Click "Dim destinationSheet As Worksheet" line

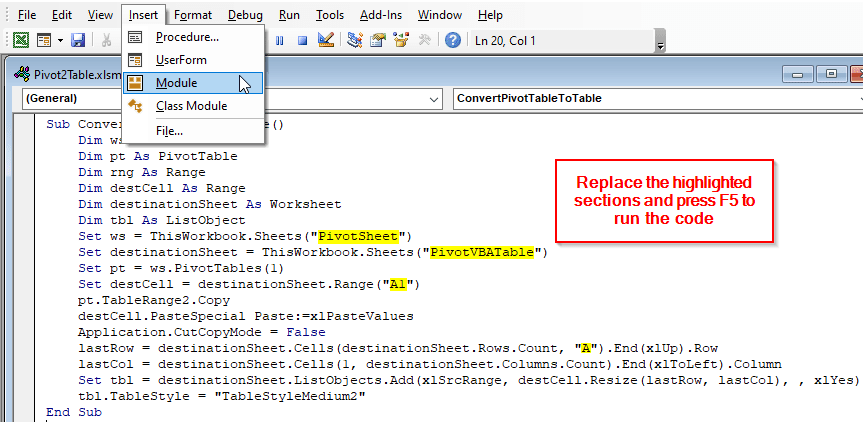pyautogui.click(x=209, y=204)
